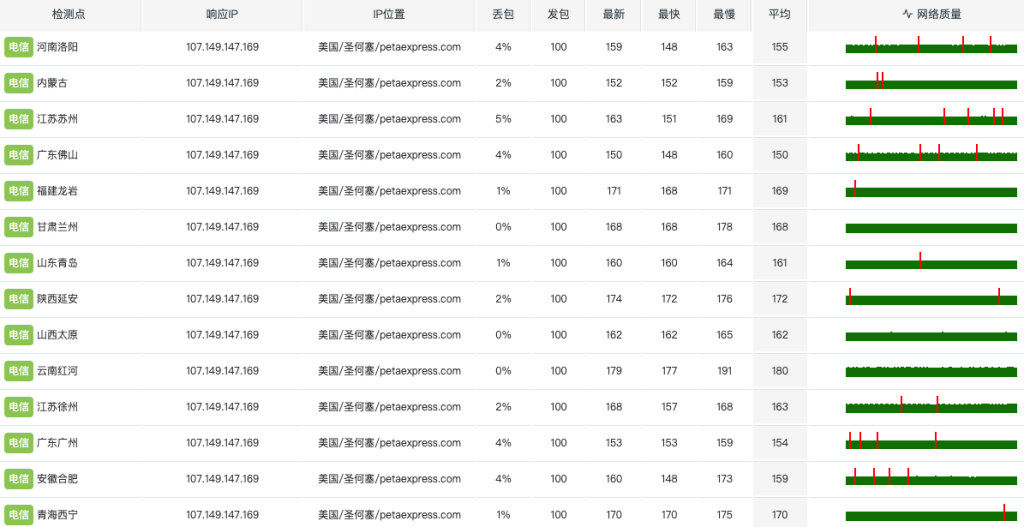Click the network quality bar for 广东广州
This screenshot has width=1024, height=527.
(x=930, y=443)
